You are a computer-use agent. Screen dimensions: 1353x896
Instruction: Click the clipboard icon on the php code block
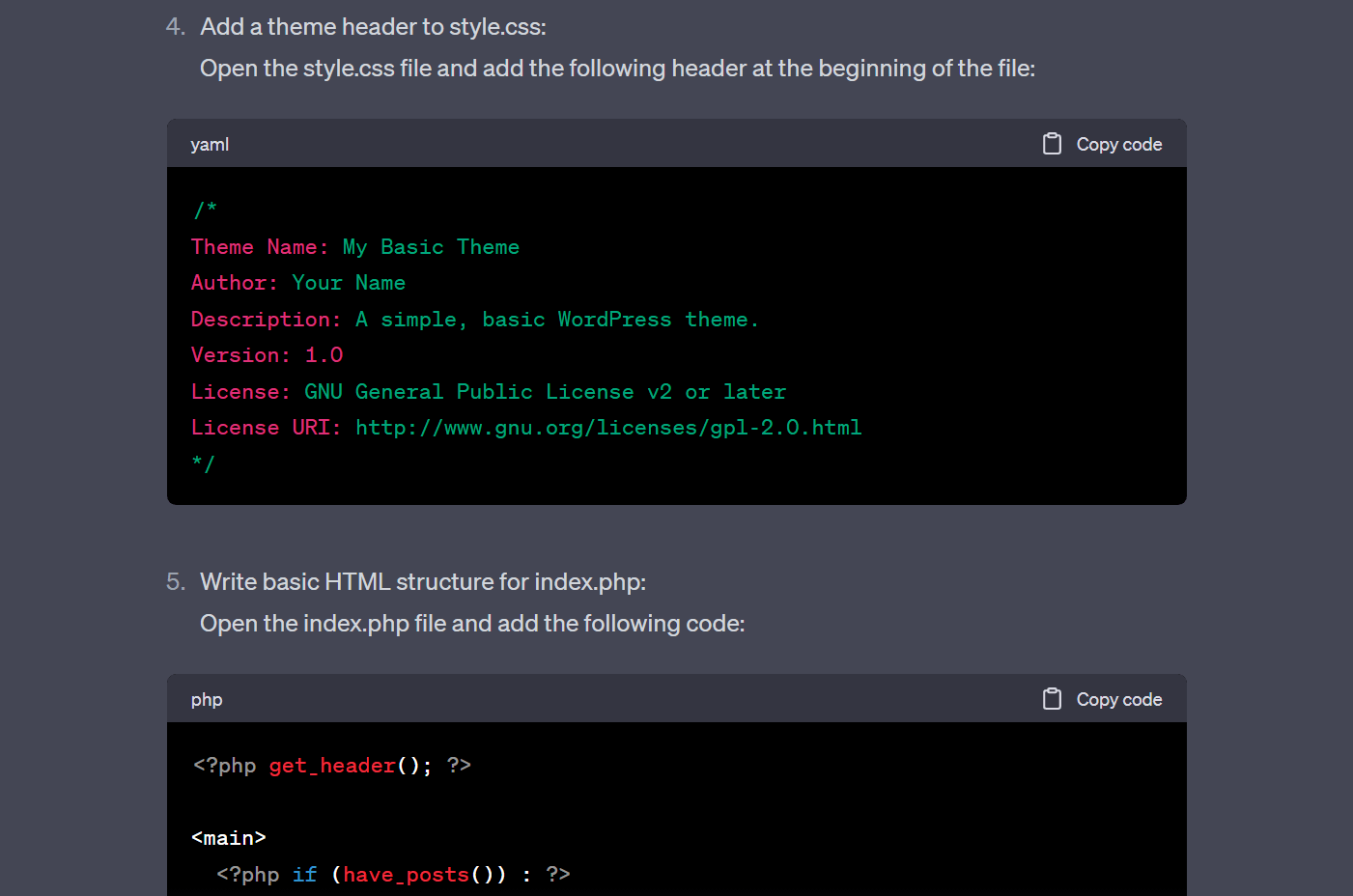(x=1052, y=698)
